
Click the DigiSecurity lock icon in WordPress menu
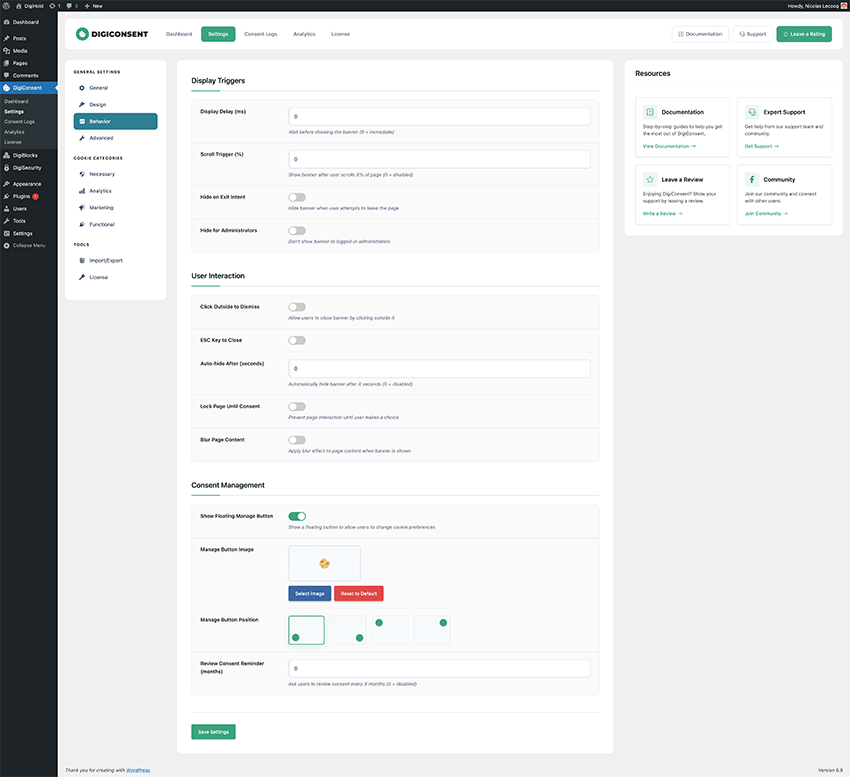[7, 168]
